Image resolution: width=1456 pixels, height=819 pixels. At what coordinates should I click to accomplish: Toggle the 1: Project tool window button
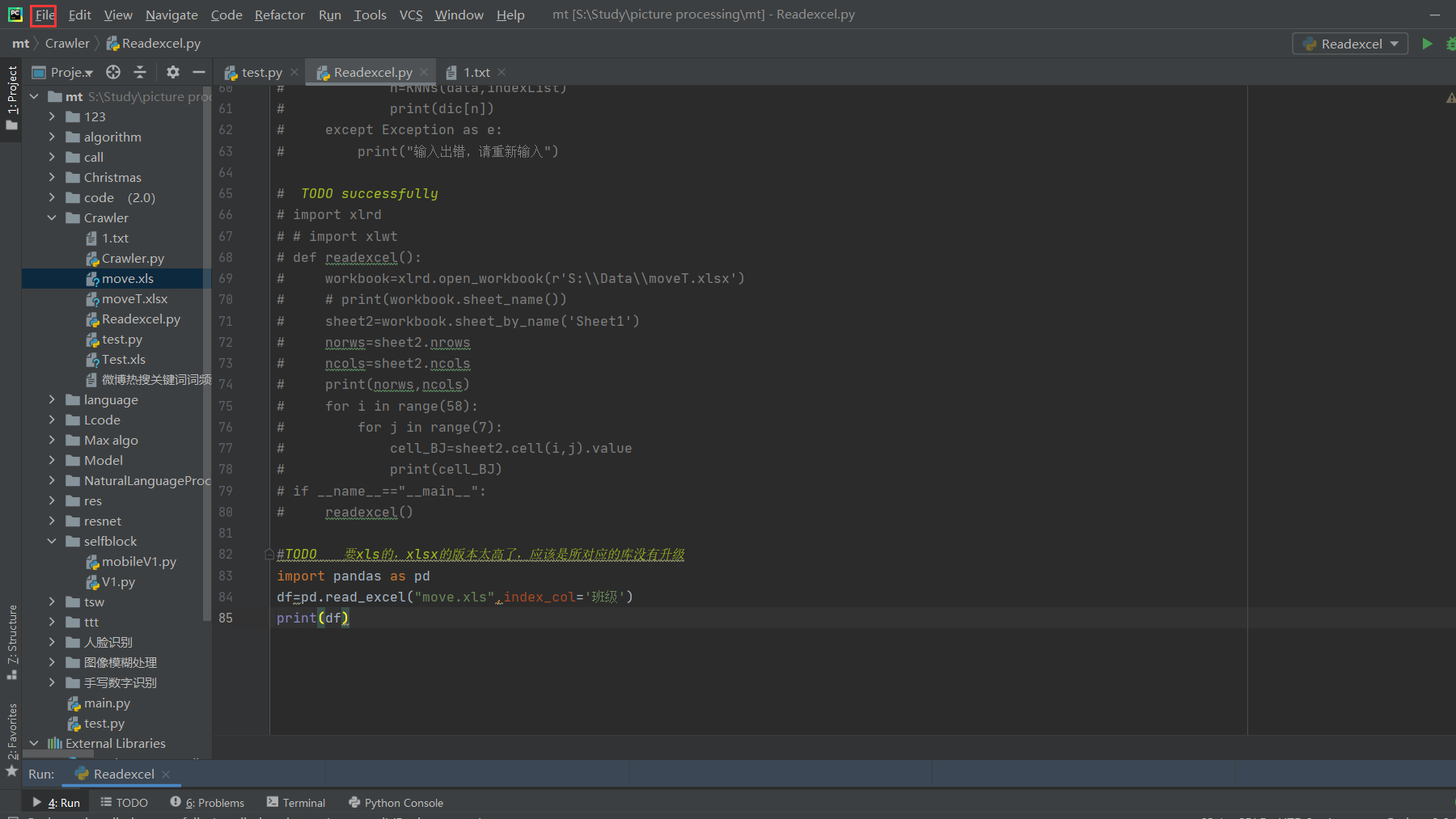pyautogui.click(x=11, y=97)
